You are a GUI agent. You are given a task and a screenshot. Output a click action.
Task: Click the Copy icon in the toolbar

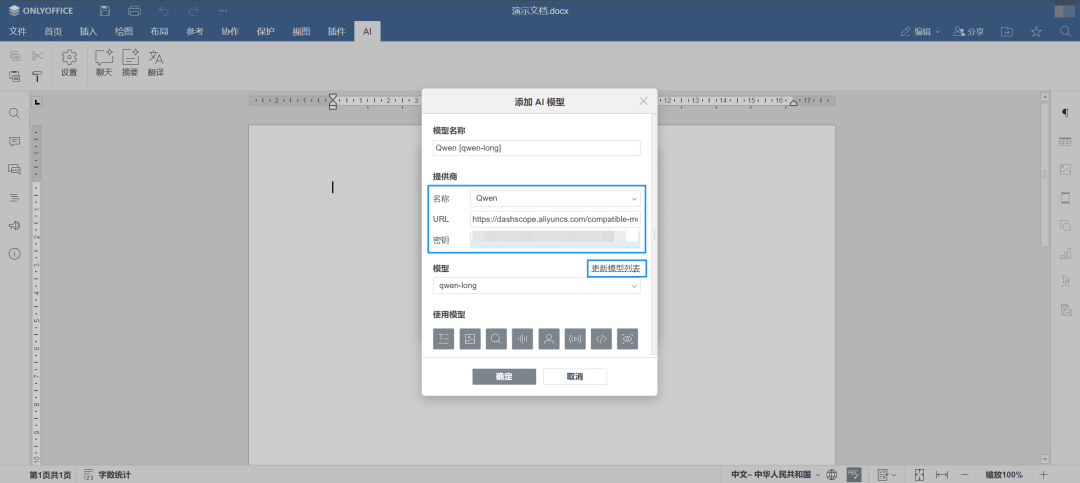pyautogui.click(x=14, y=56)
